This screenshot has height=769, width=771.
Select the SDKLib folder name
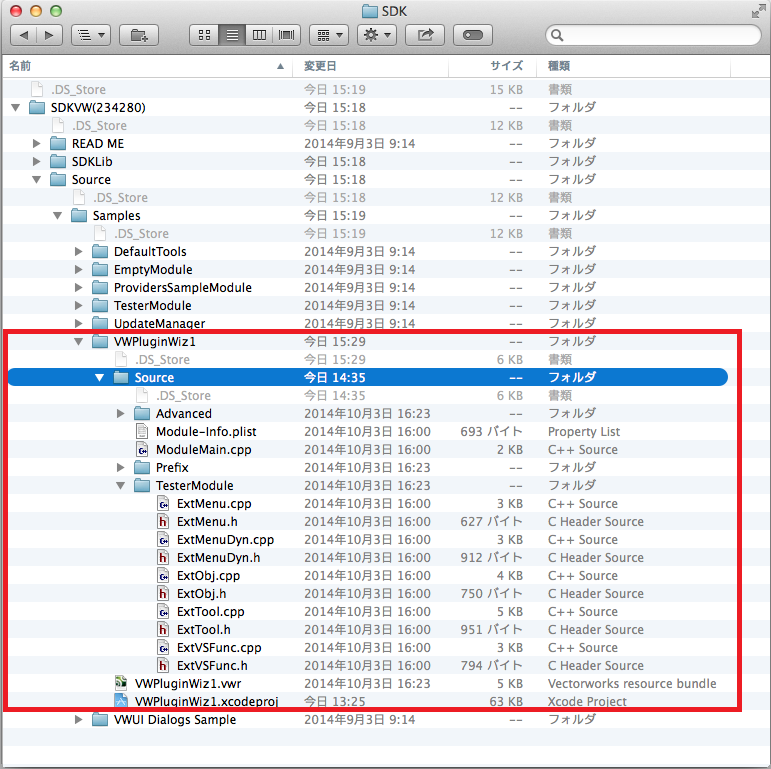tap(92, 161)
